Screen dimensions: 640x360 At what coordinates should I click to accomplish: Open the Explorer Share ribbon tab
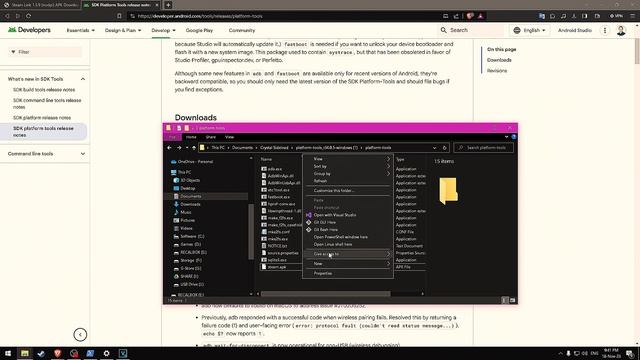pyautogui.click(x=211, y=137)
